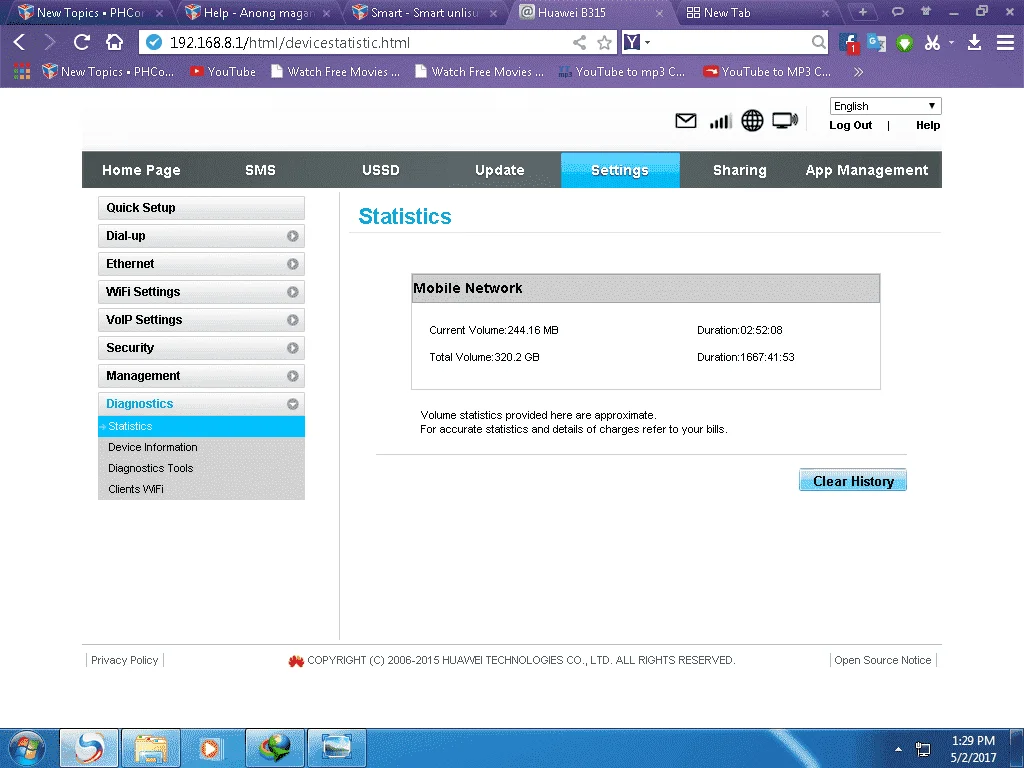Click the taskbar clock showing 1:29 PM
Viewport: 1024px width, 768px height.
pyautogui.click(x=973, y=749)
